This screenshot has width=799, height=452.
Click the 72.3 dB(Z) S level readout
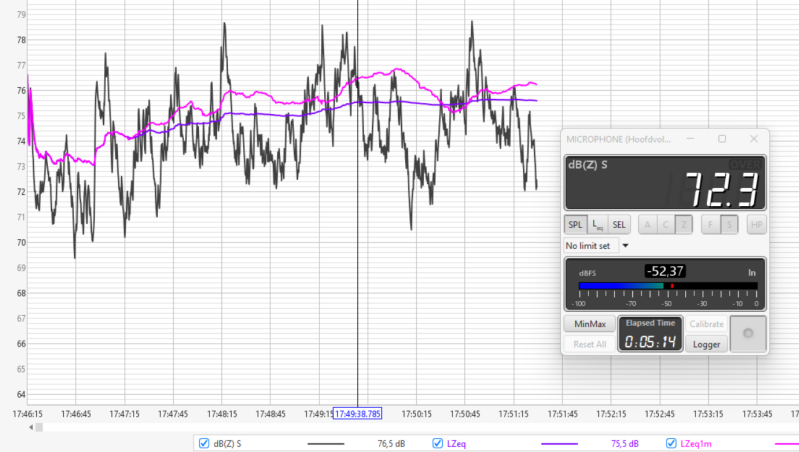pyautogui.click(x=721, y=190)
